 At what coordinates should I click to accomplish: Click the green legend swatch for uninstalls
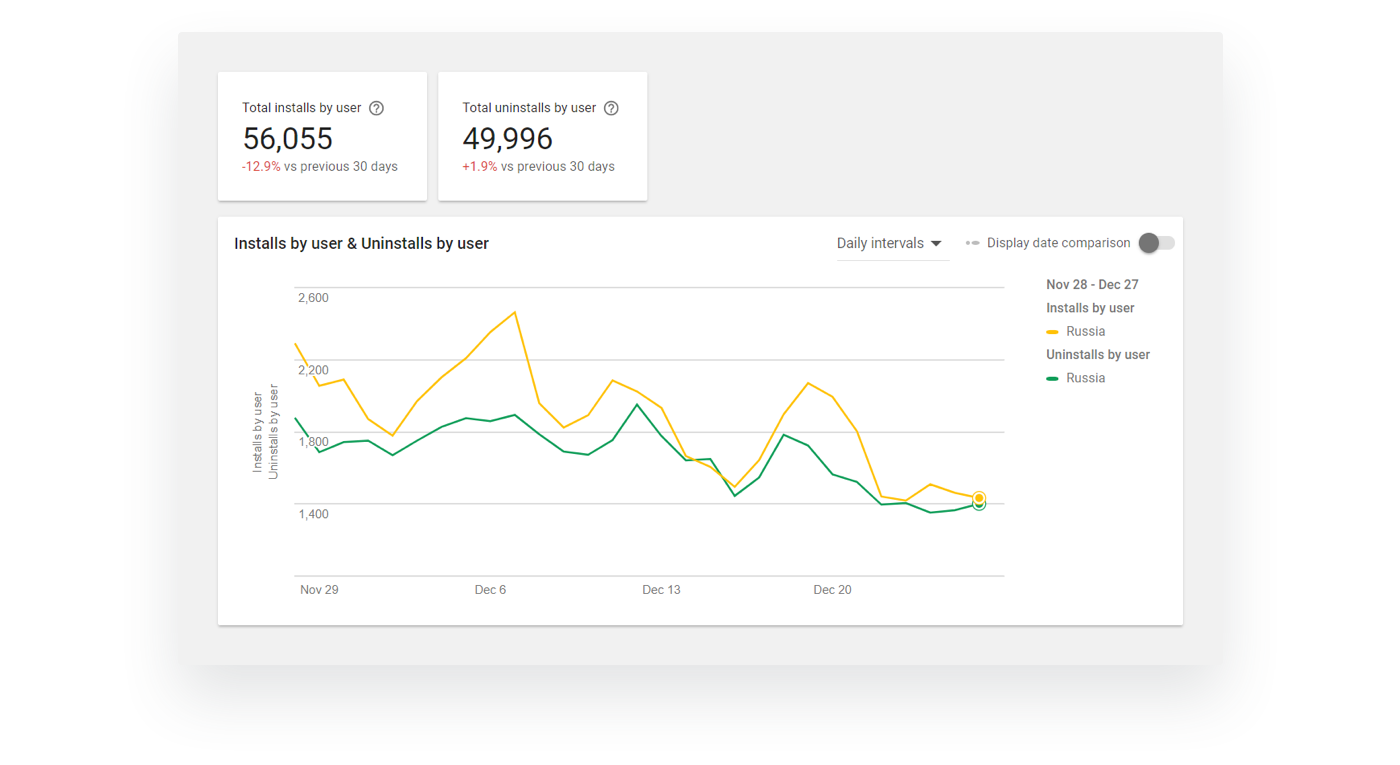[x=1052, y=379]
